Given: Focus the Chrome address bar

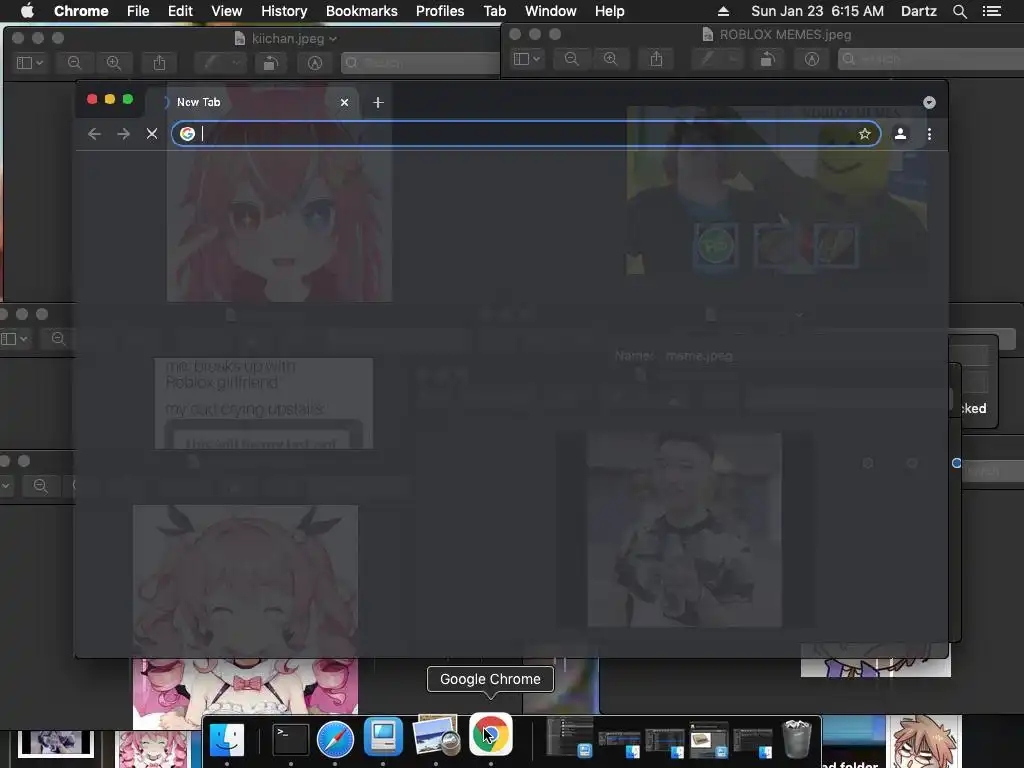Looking at the screenshot, I should [x=526, y=134].
